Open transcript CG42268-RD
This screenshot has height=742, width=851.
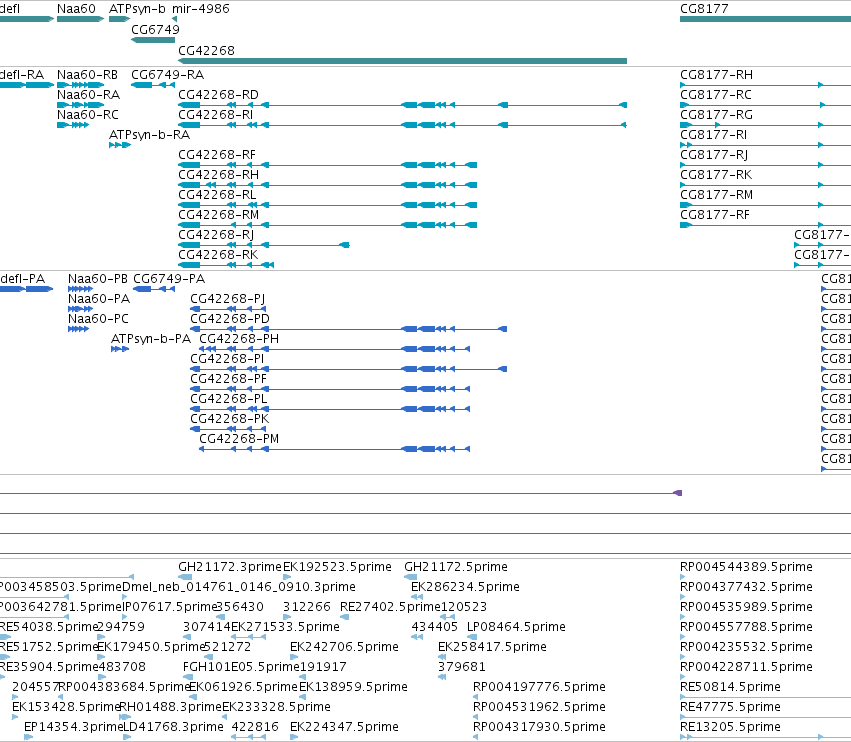[218, 95]
